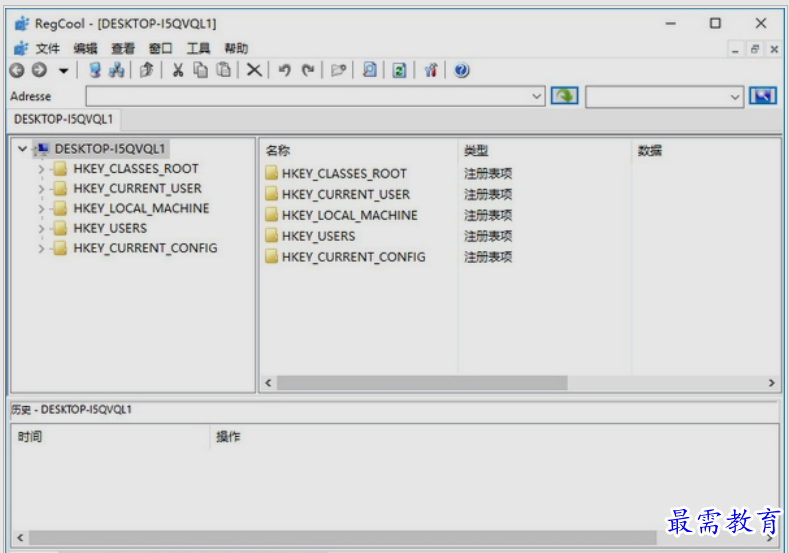789x553 pixels.
Task: Click the inner window restore button
Action: click(x=755, y=49)
